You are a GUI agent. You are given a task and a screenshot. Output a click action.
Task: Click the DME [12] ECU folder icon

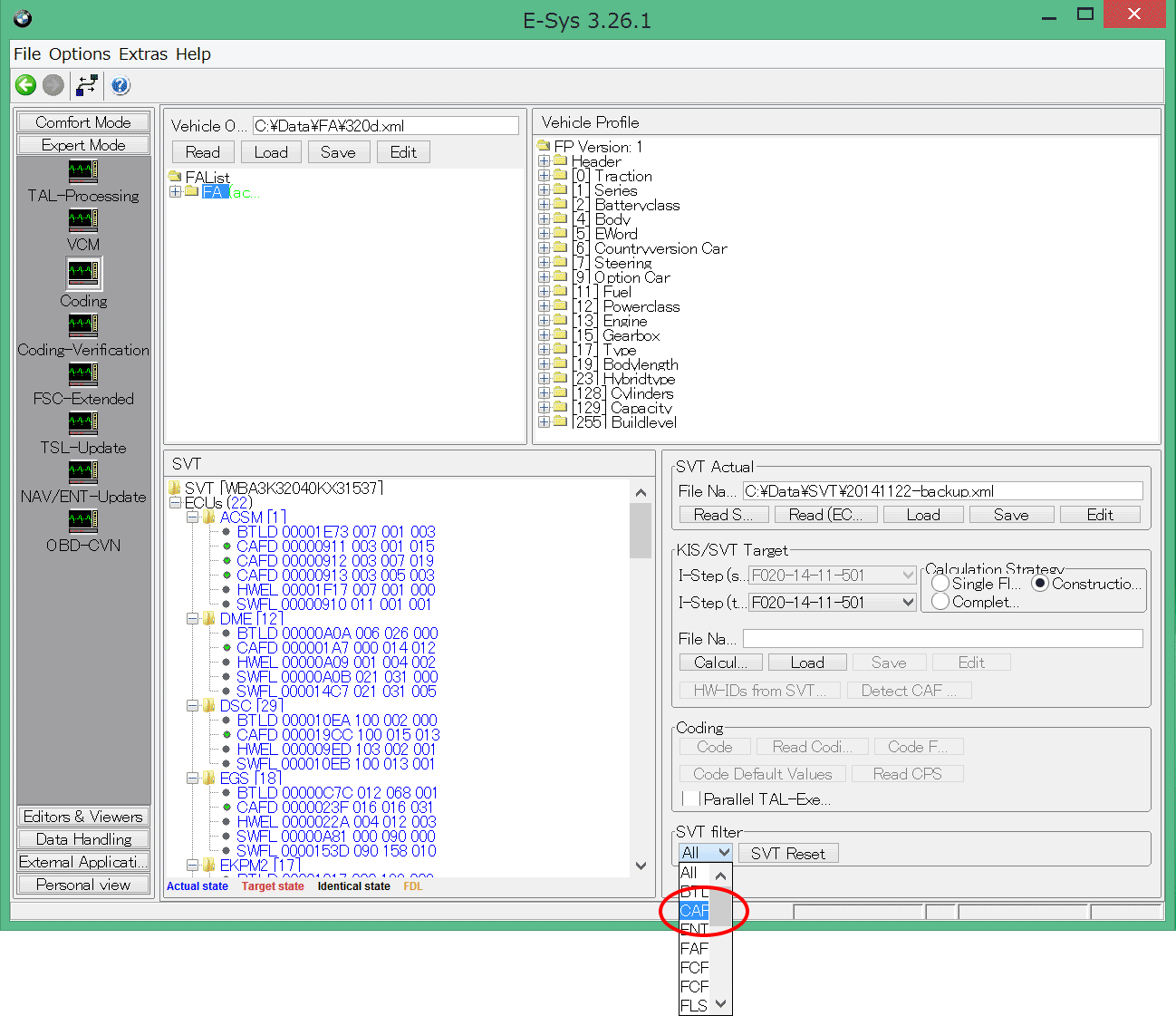click(209, 618)
